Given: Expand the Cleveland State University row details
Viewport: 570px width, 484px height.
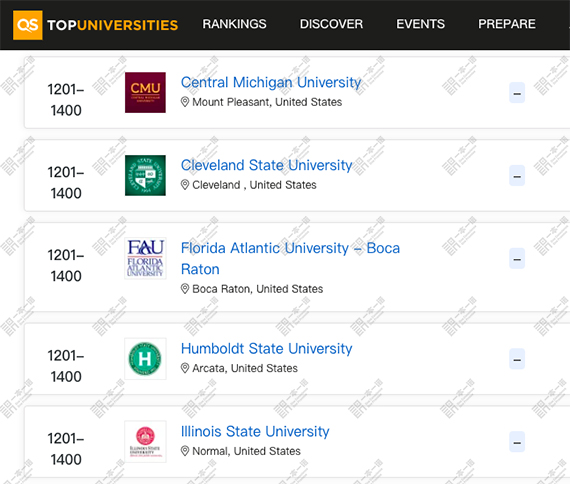Looking at the screenshot, I should tap(517, 176).
